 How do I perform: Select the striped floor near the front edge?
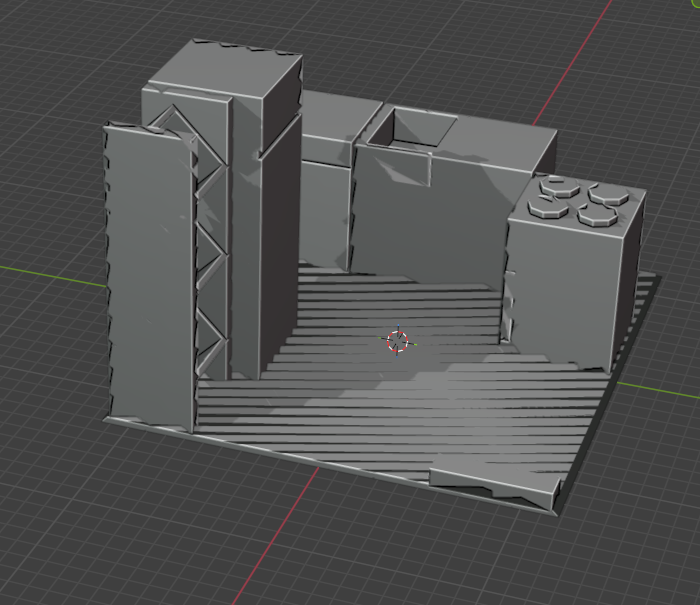point(330,440)
